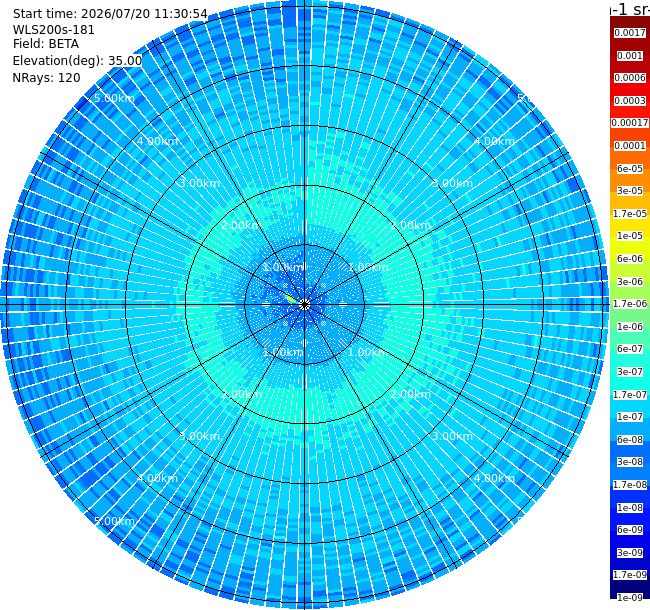This screenshot has width=650, height=610.
Task: Select the WLS200s-181 instrument label
Action: (53, 30)
